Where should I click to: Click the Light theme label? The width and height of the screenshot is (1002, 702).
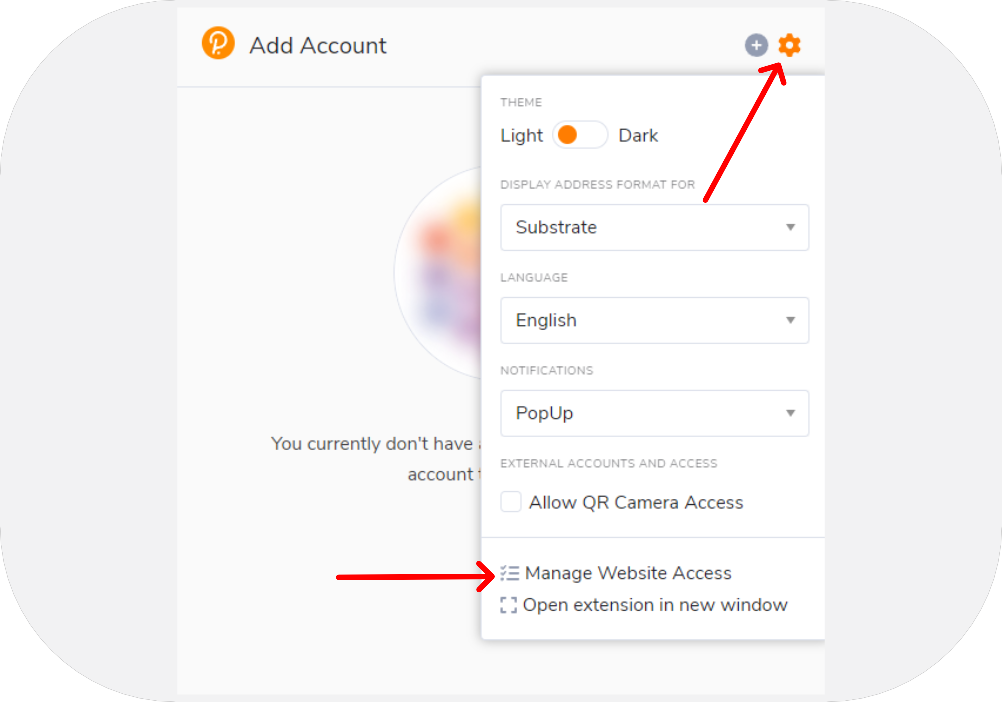coord(522,136)
